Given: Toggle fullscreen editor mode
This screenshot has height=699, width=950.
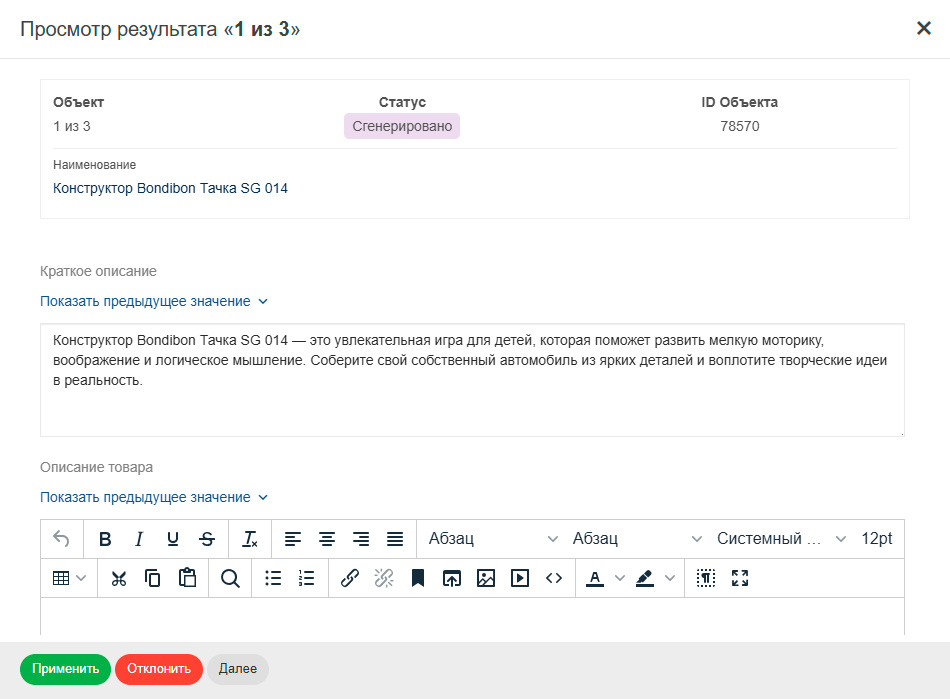Looking at the screenshot, I should tap(740, 578).
